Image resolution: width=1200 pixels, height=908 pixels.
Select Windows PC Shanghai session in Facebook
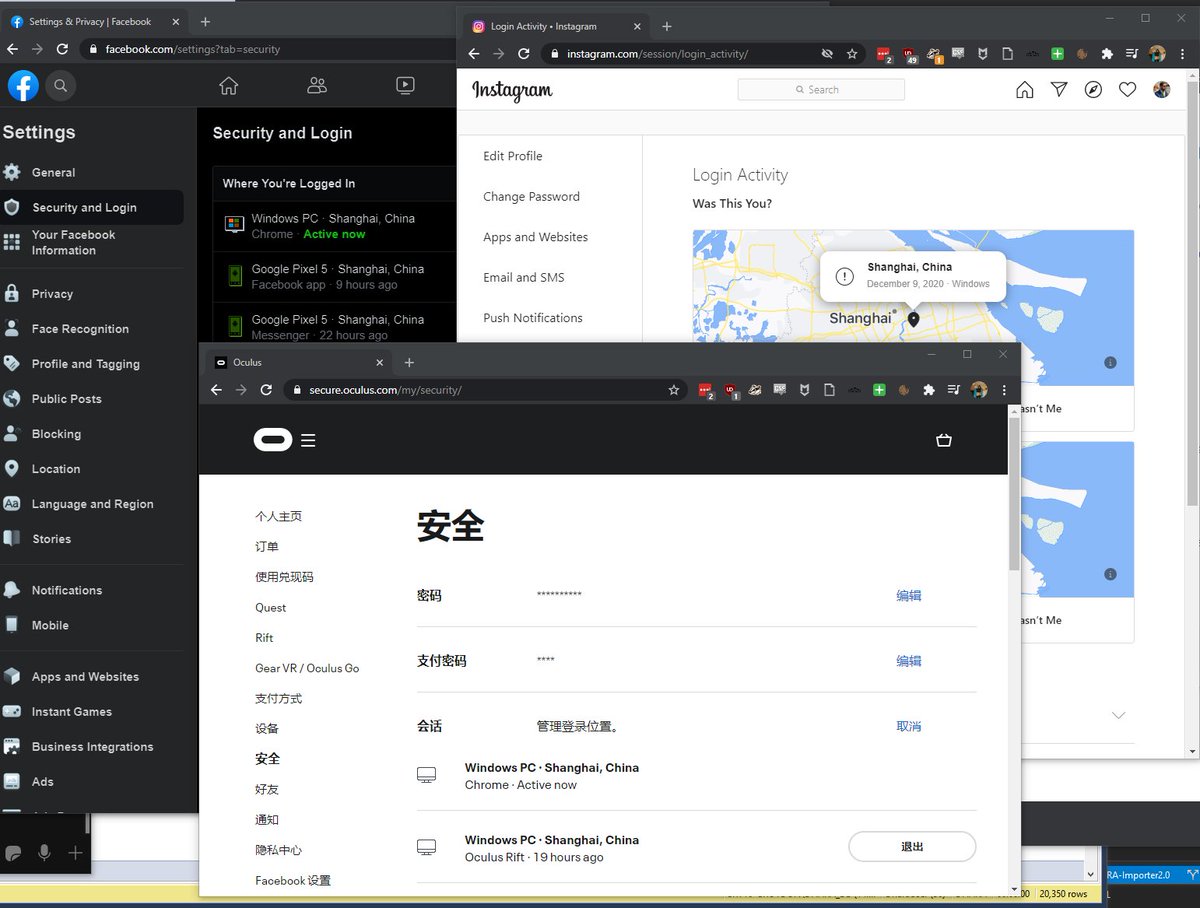(x=334, y=226)
